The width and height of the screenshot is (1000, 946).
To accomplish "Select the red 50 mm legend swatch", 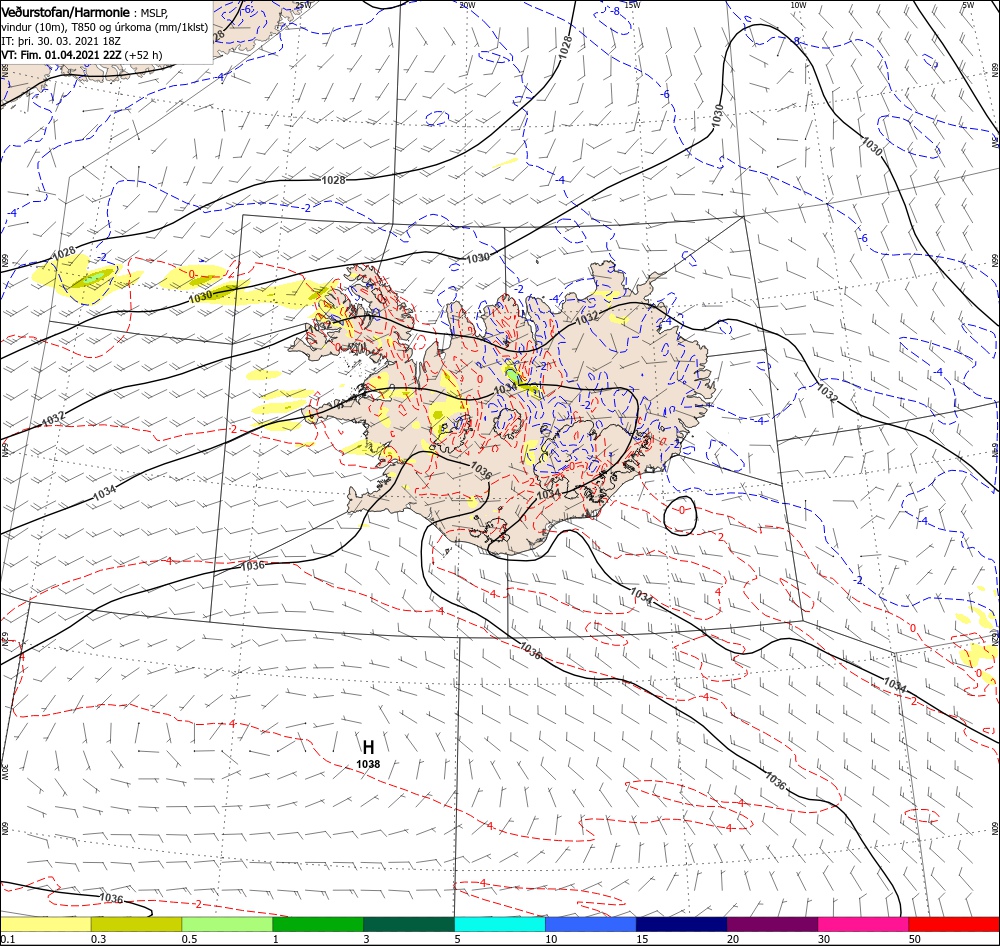I will point(954,924).
